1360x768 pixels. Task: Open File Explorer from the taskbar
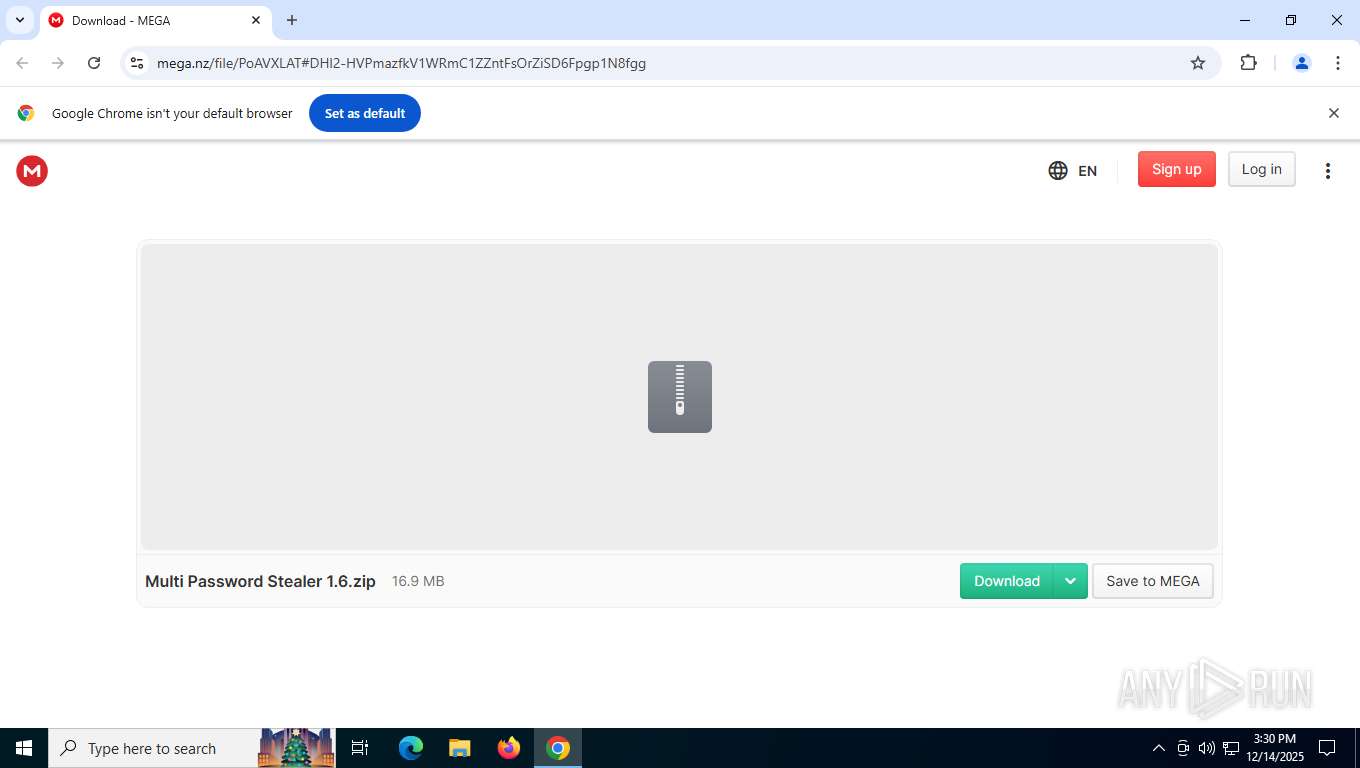click(460, 748)
